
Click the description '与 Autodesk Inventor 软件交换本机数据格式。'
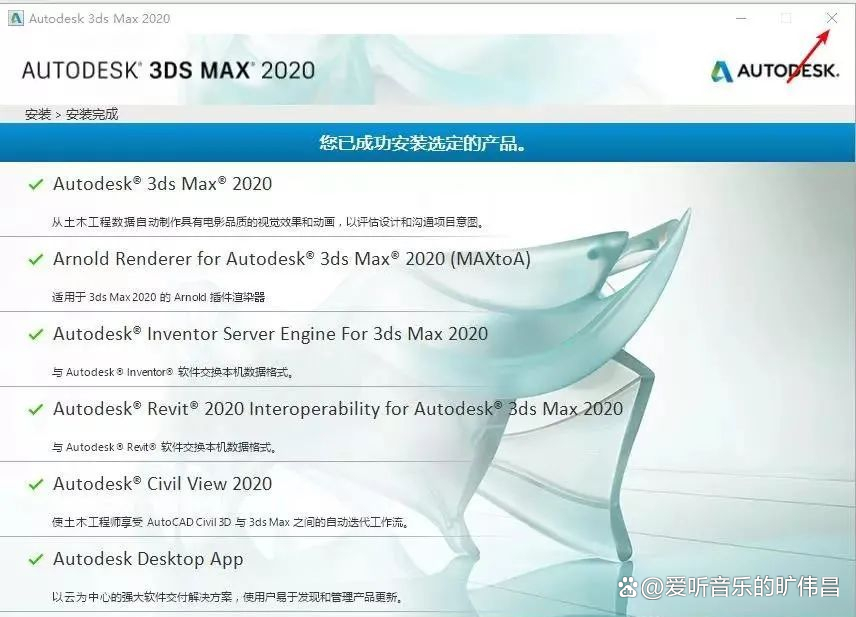(174, 372)
